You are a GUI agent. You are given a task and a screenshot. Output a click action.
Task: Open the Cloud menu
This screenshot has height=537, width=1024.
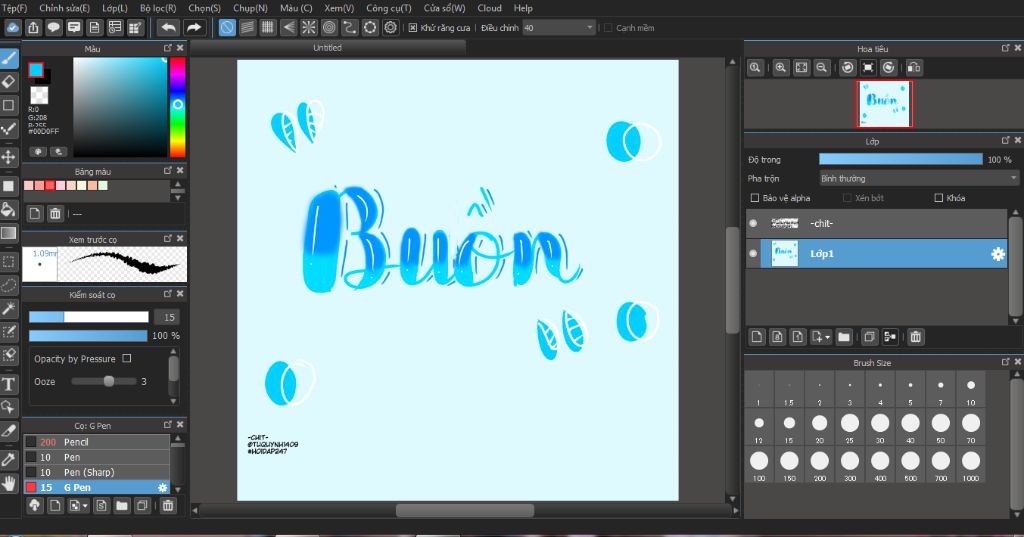pos(489,8)
